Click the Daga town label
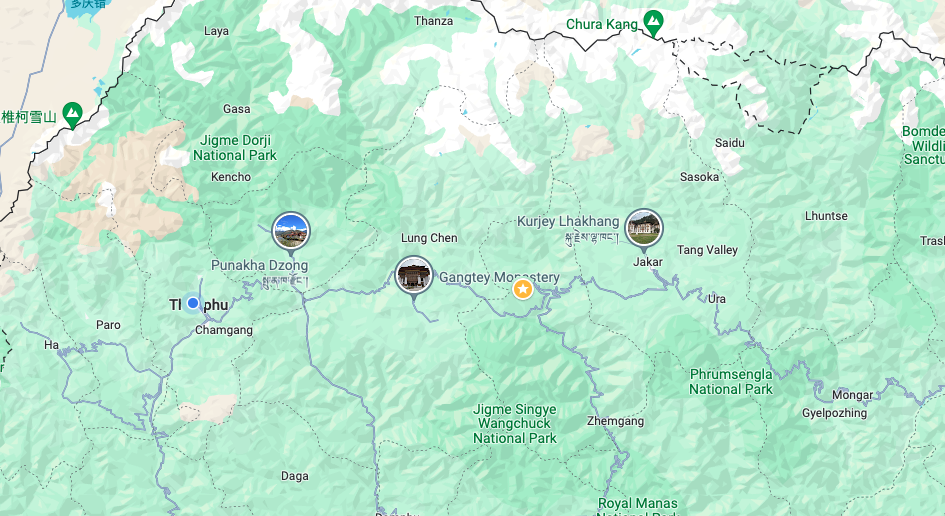 click(295, 476)
